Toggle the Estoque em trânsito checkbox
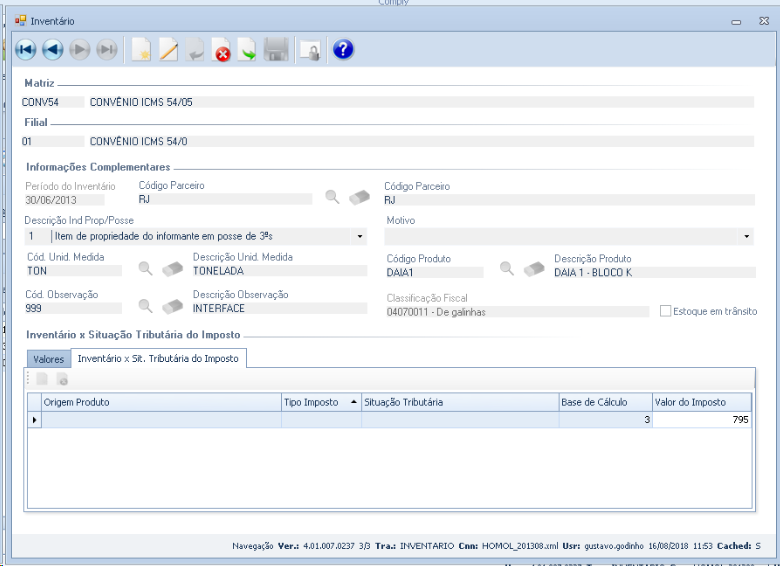This screenshot has height=566, width=780. (666, 311)
